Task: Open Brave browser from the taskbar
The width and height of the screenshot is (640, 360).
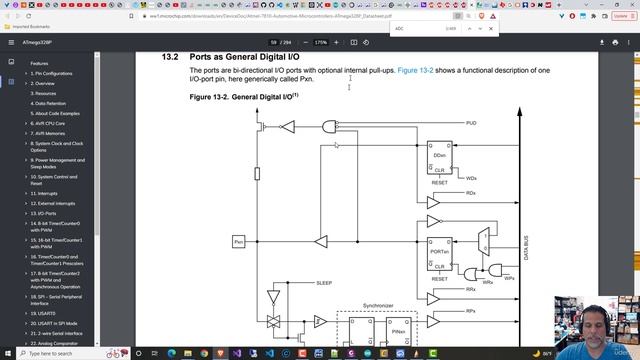Action: click(x=220, y=353)
